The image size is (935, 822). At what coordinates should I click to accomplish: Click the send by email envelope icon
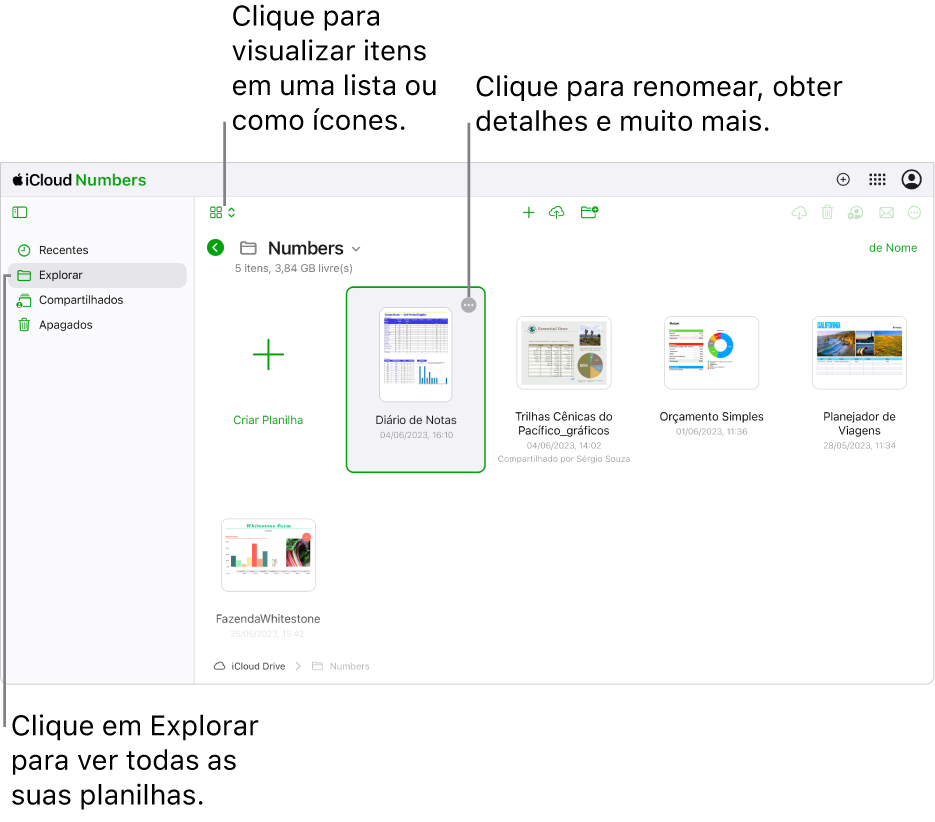point(887,212)
